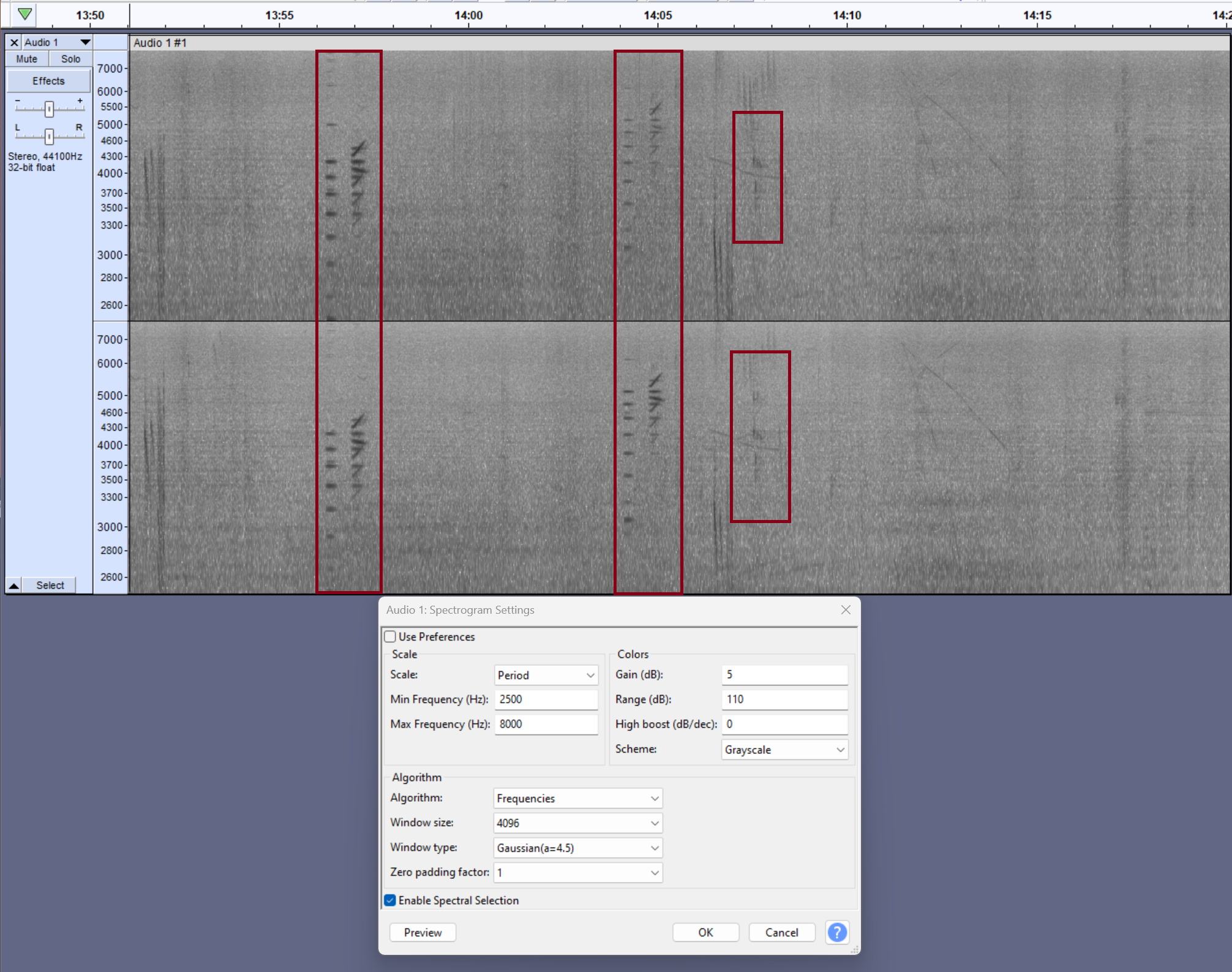Click the High boost input field
This screenshot has width=1232, height=972.
click(784, 724)
